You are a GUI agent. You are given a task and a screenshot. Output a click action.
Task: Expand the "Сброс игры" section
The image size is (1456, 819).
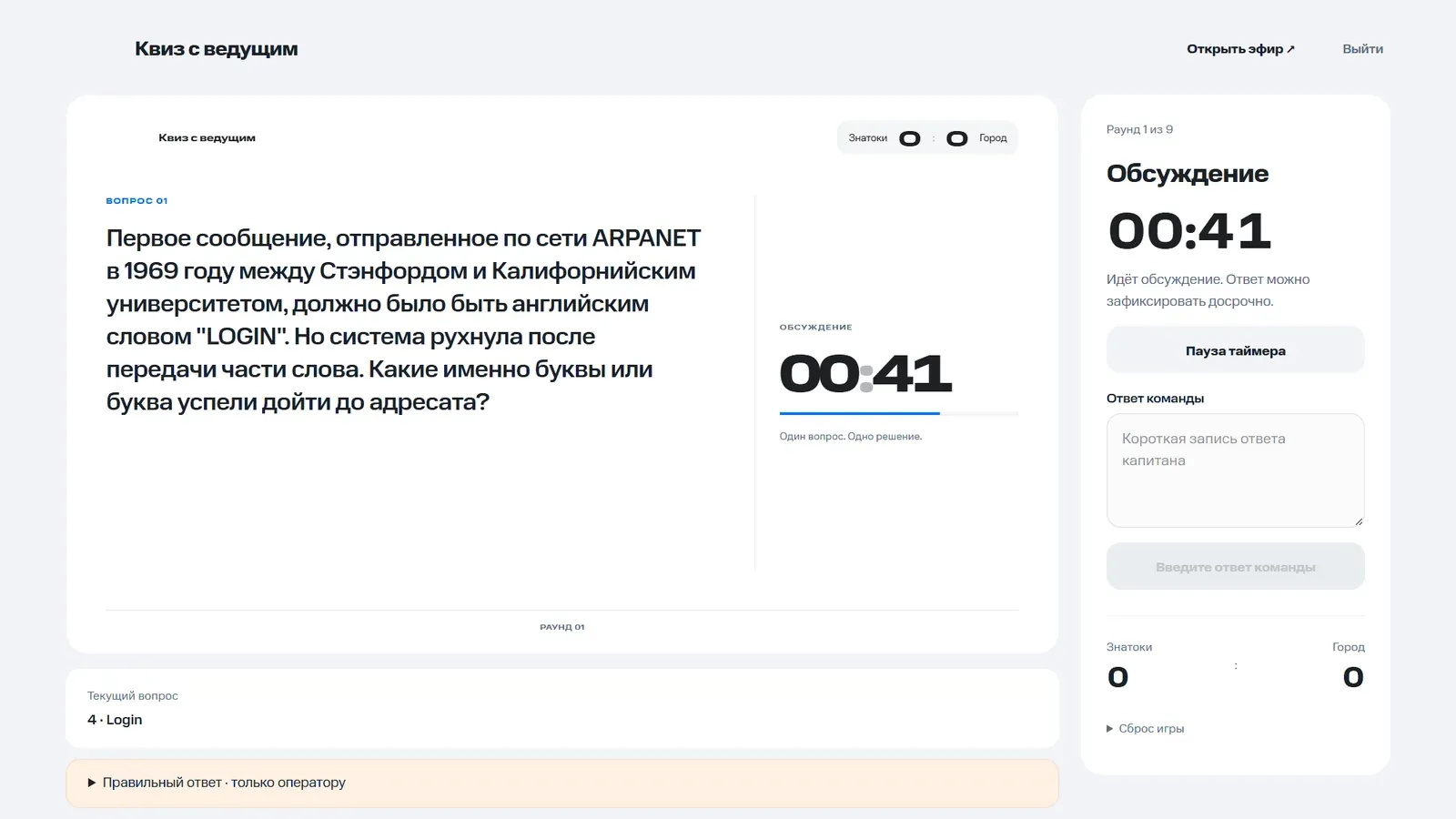1146,729
